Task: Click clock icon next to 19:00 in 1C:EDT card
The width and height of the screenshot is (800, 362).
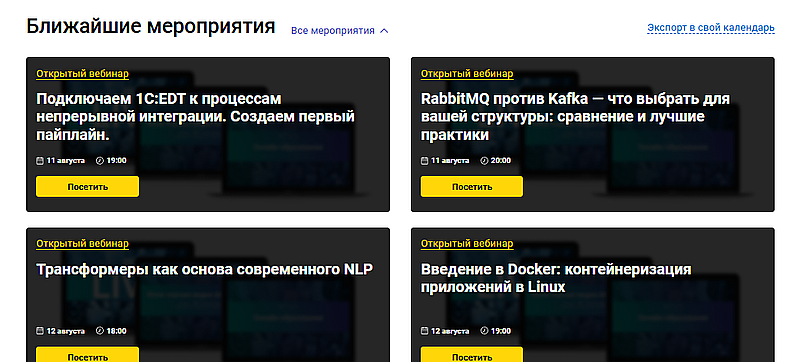Action: point(100,161)
